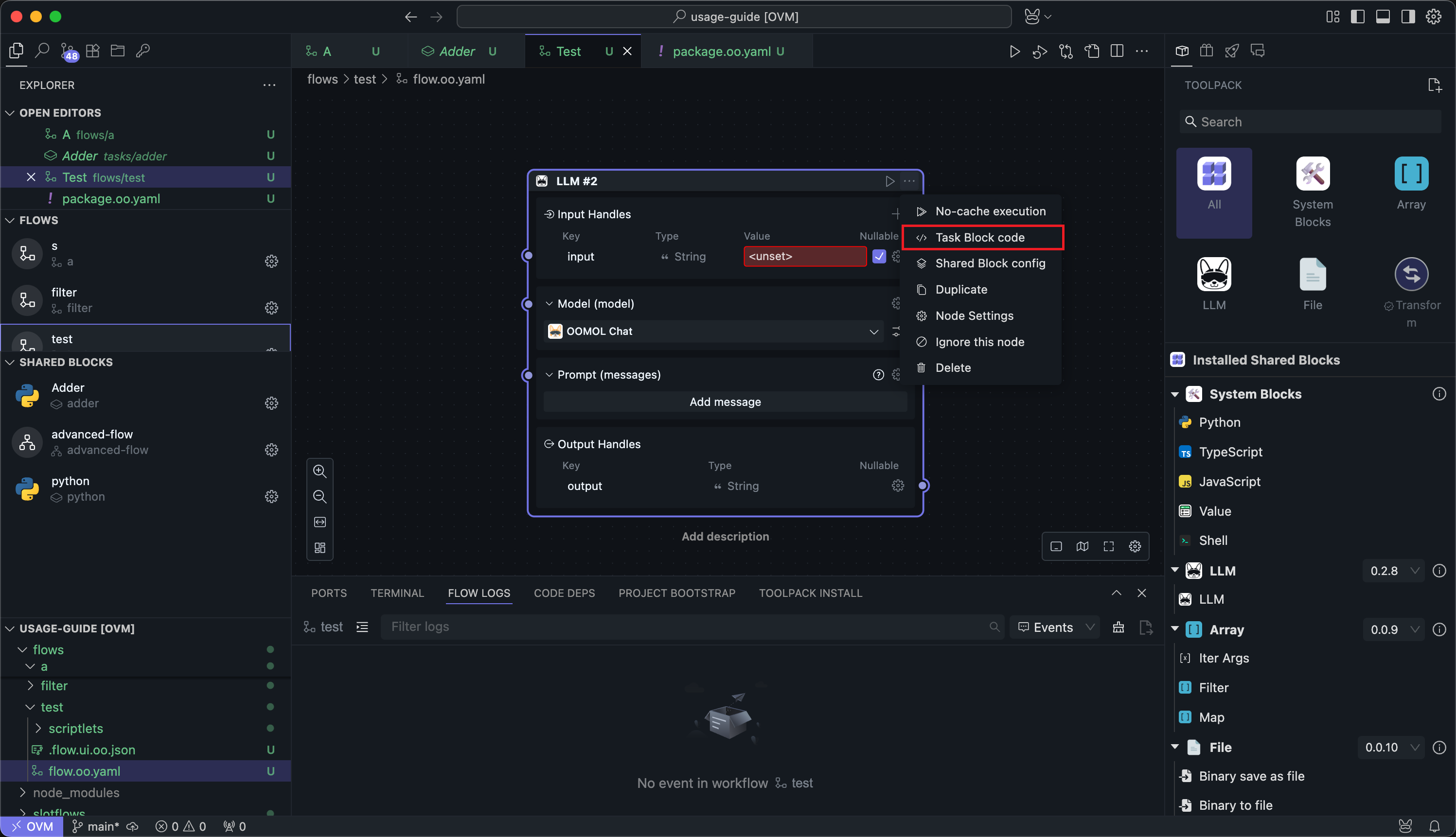
Task: Toggle the canvas minimap icon
Action: (1082, 546)
